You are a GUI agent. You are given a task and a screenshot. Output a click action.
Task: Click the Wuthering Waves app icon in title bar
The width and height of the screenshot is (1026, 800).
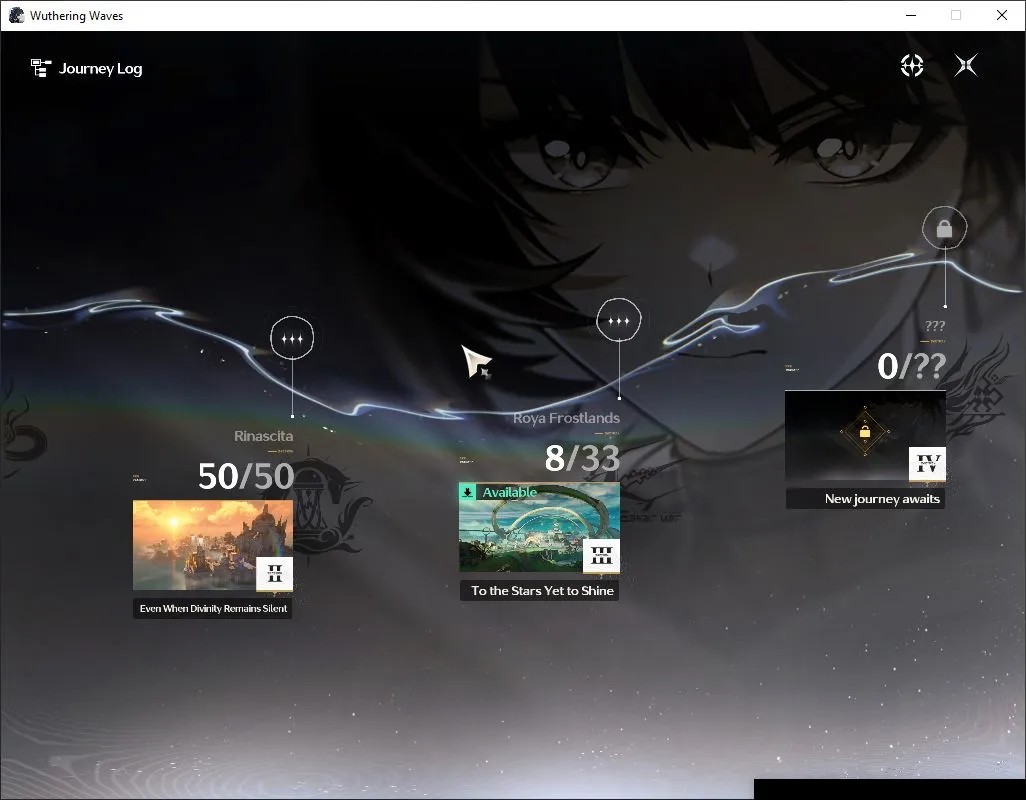[x=16, y=15]
